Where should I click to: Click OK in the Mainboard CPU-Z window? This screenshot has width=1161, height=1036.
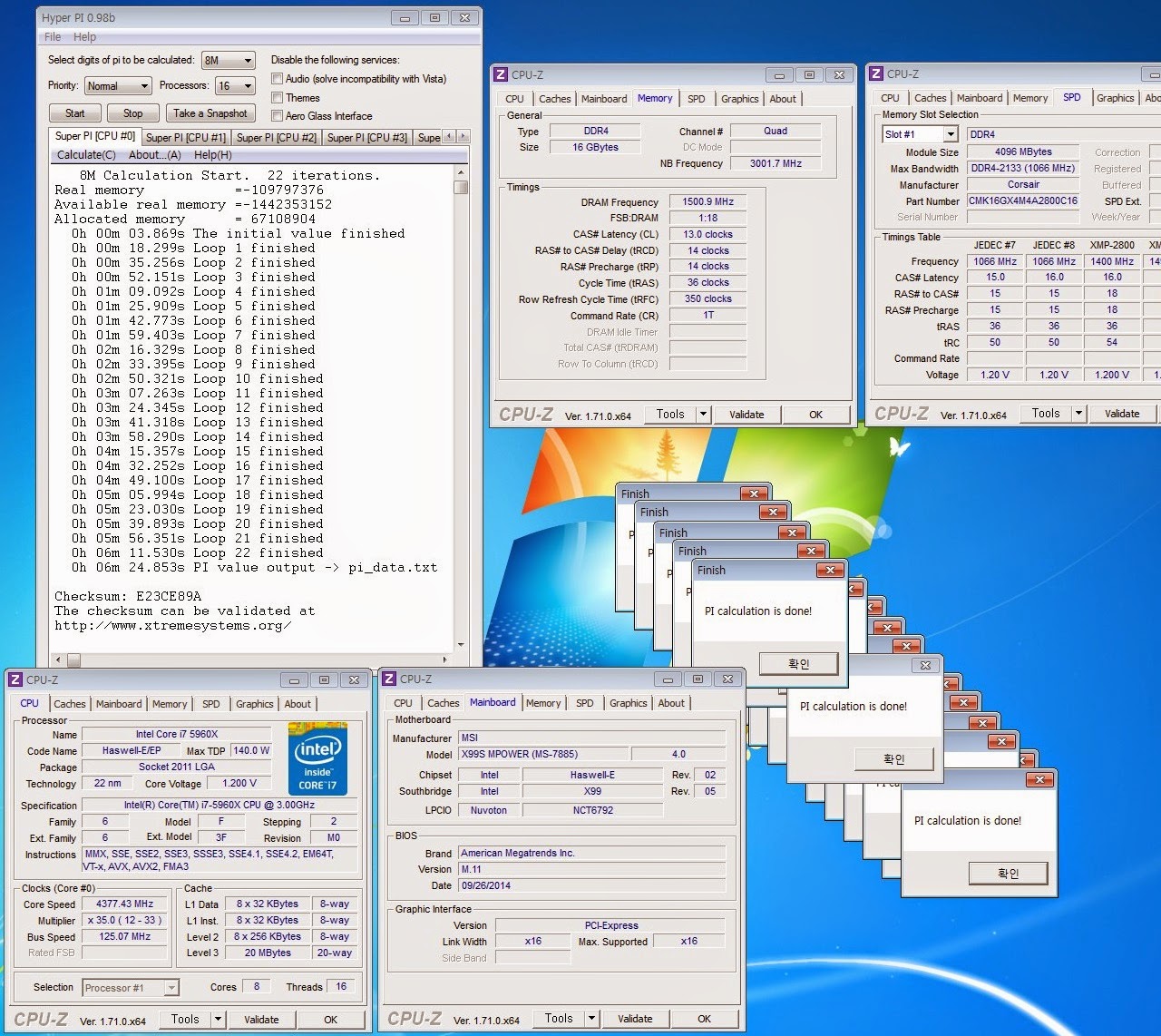coord(704,1019)
